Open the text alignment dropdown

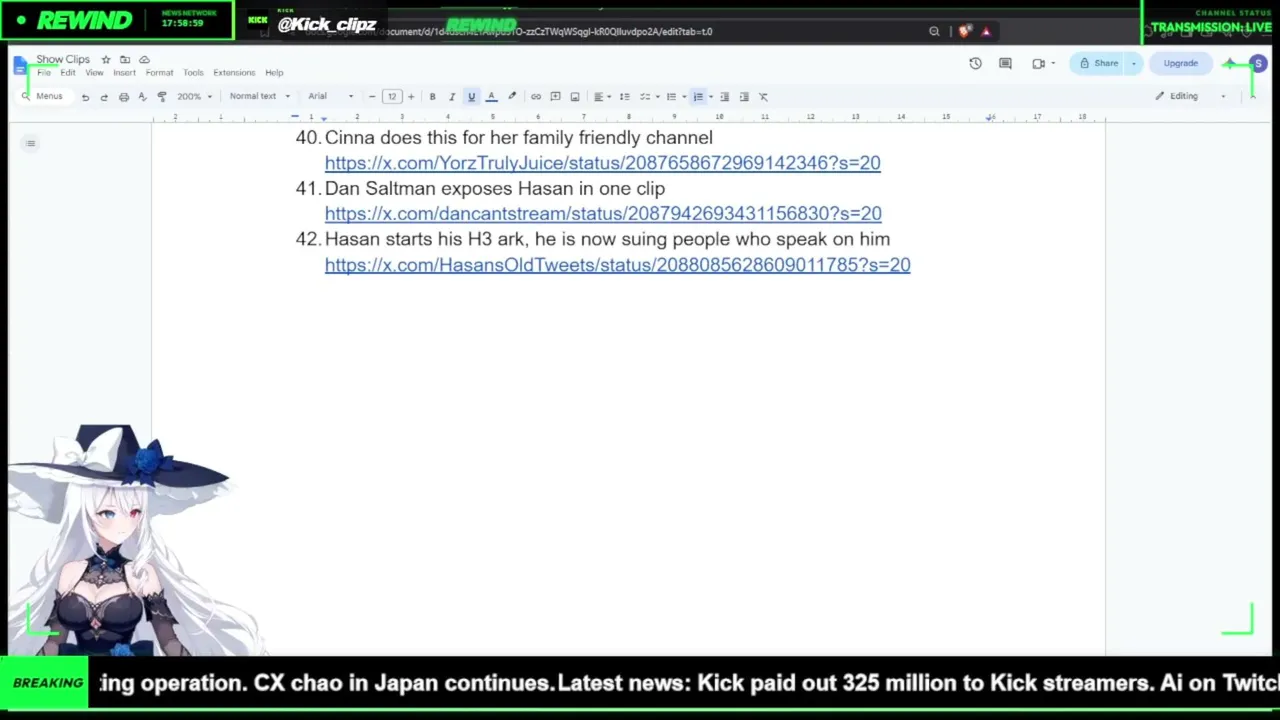tap(602, 97)
